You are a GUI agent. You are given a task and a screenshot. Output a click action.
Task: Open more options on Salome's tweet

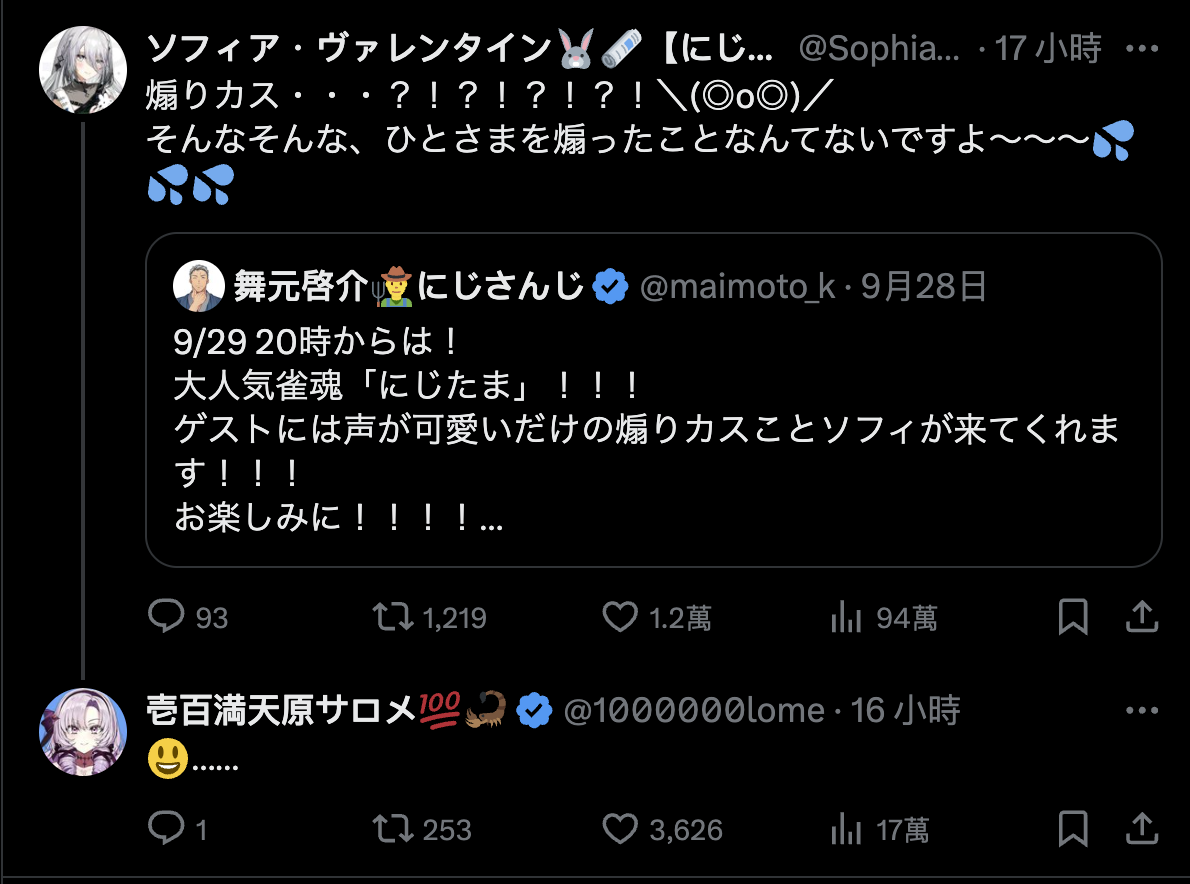(x=1141, y=711)
